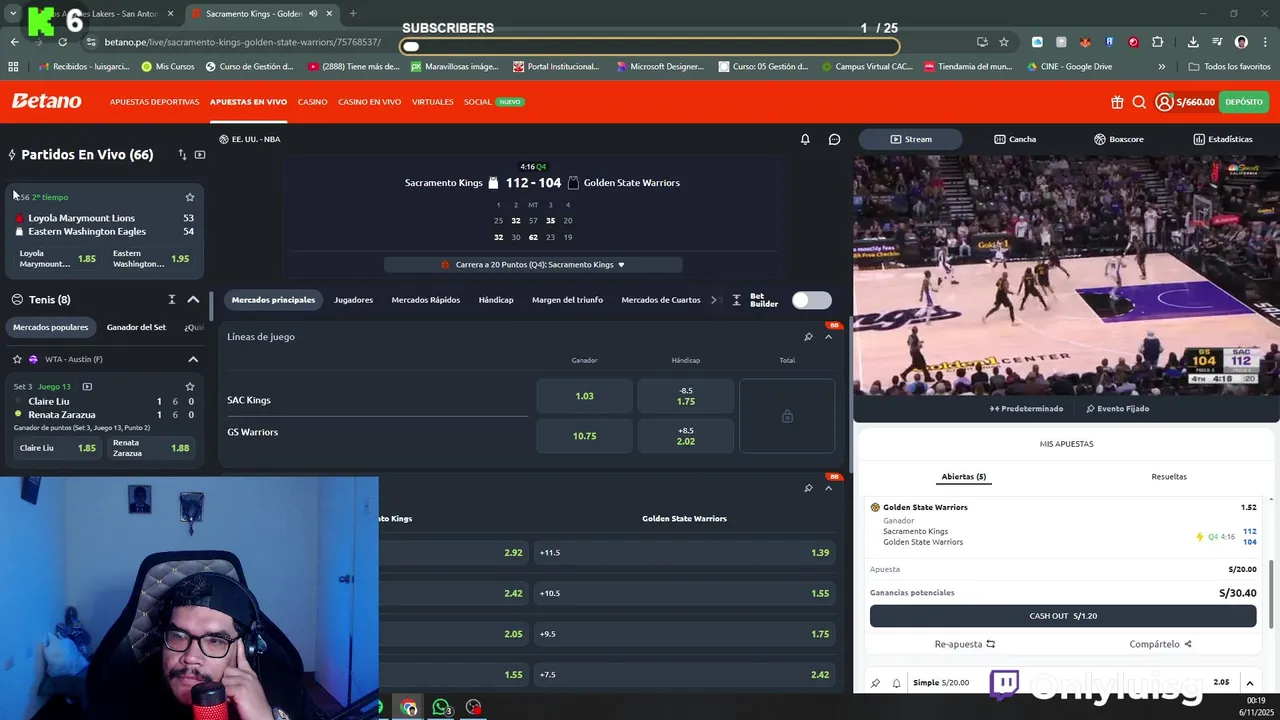Favorite the WTA - Austin league star
The height and width of the screenshot is (720, 1280).
(x=17, y=359)
